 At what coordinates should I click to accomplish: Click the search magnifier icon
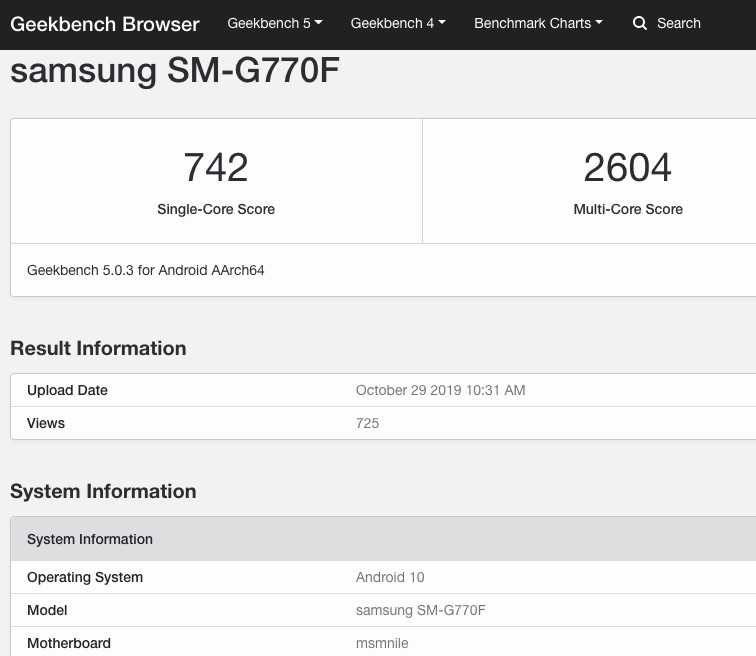(640, 23)
